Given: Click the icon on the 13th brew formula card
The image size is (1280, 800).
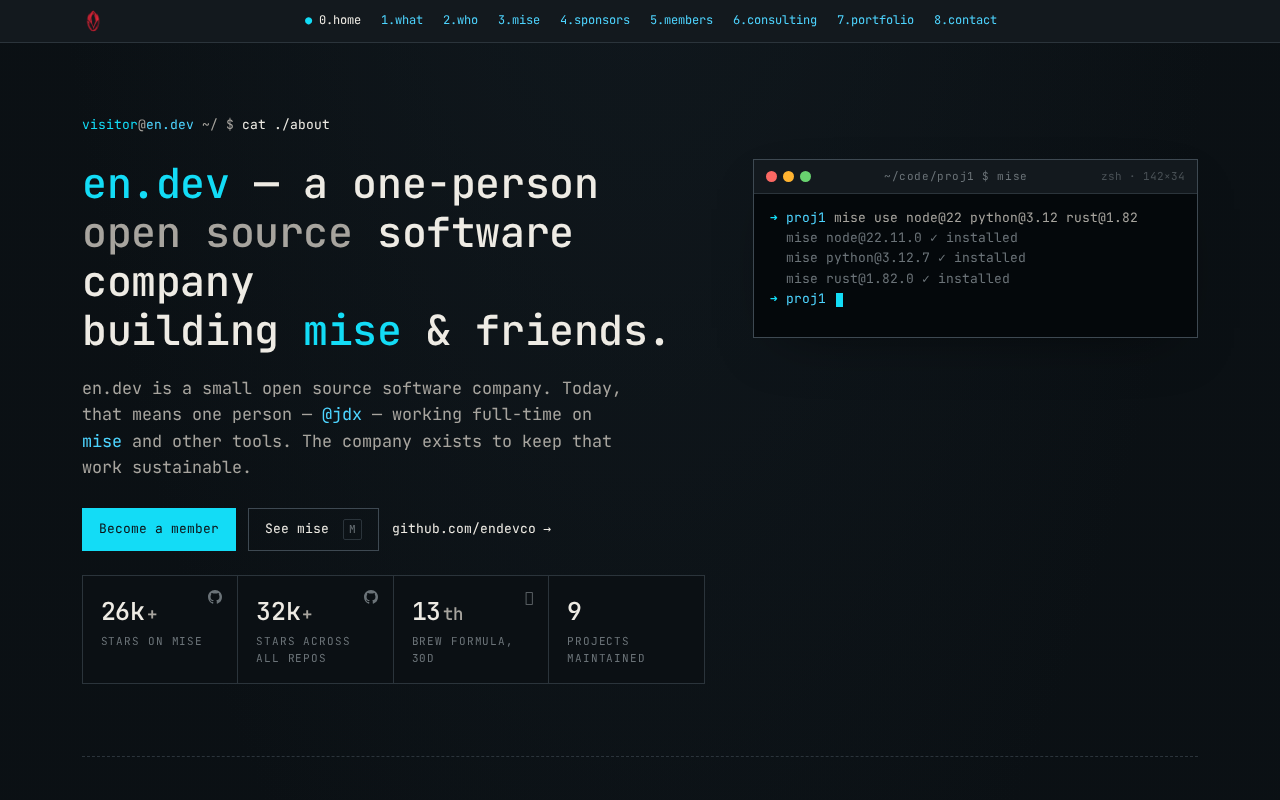Looking at the screenshot, I should click(x=529, y=598).
